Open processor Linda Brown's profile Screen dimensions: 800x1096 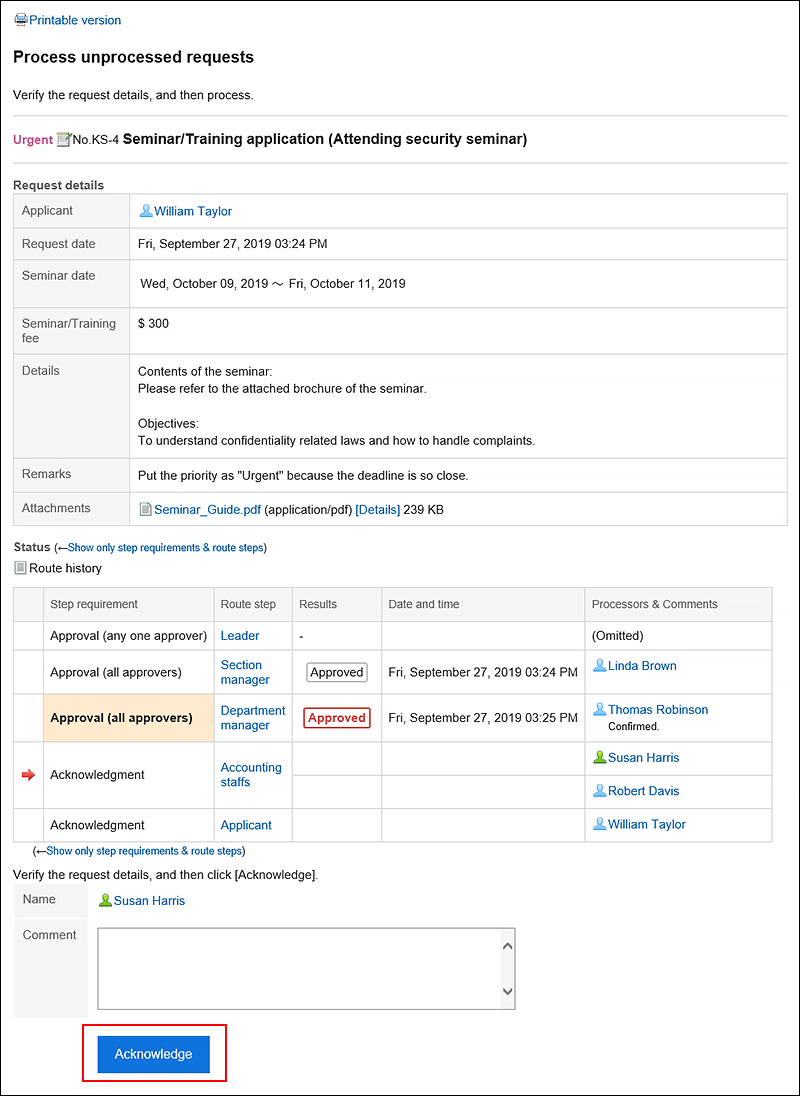coord(642,666)
